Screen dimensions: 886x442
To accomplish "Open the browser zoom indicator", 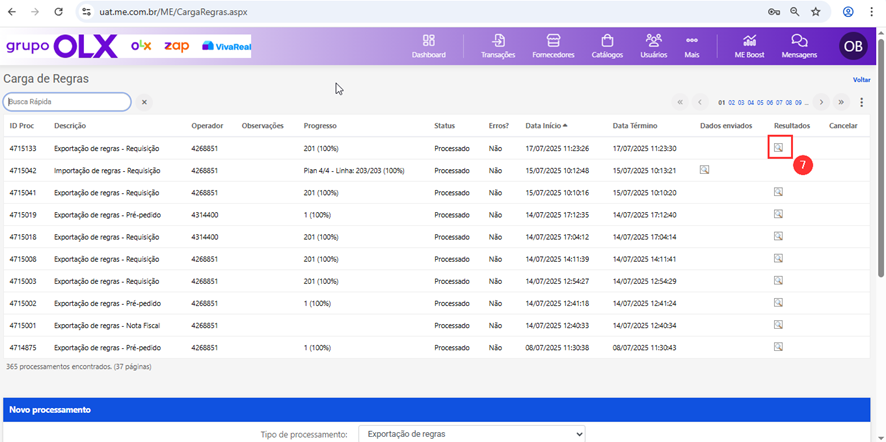I will pos(795,11).
